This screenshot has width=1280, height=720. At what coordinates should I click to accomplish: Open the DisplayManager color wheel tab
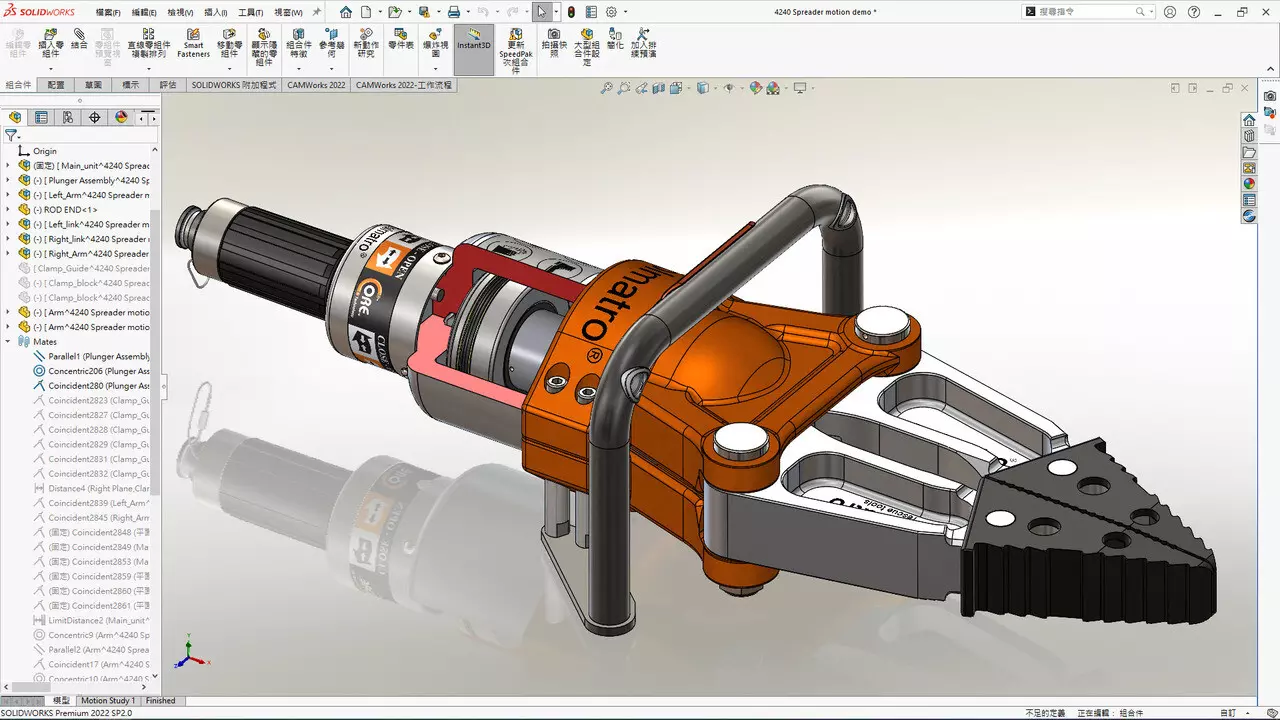pyautogui.click(x=121, y=117)
